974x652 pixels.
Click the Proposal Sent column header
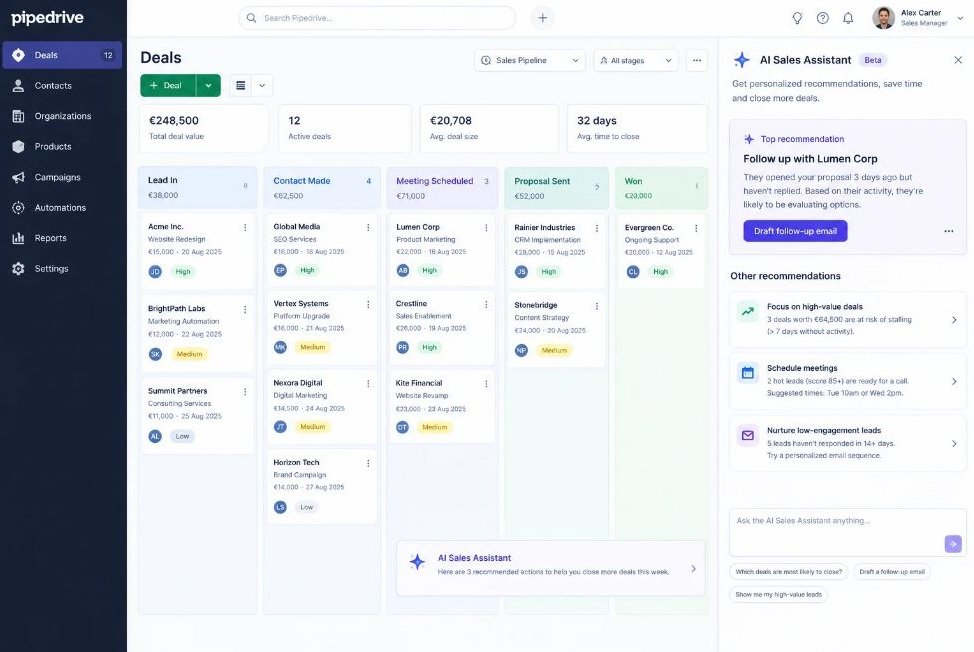[557, 188]
